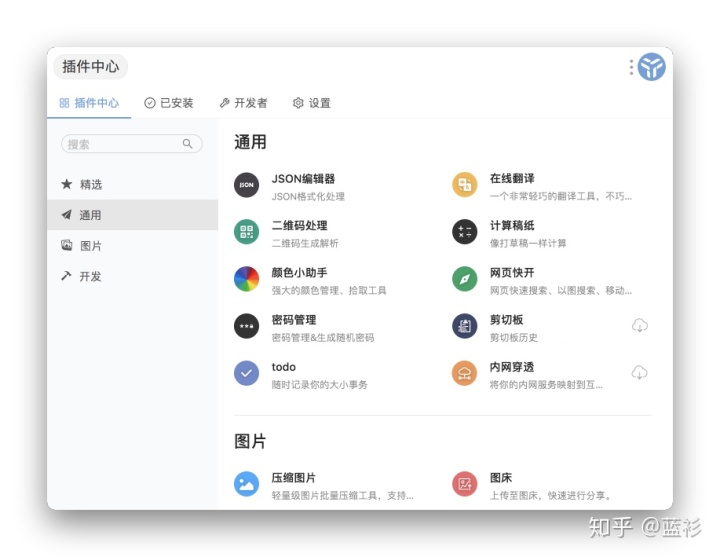
Task: Download the 剪切板 plugin via cloud icon
Action: 639,326
